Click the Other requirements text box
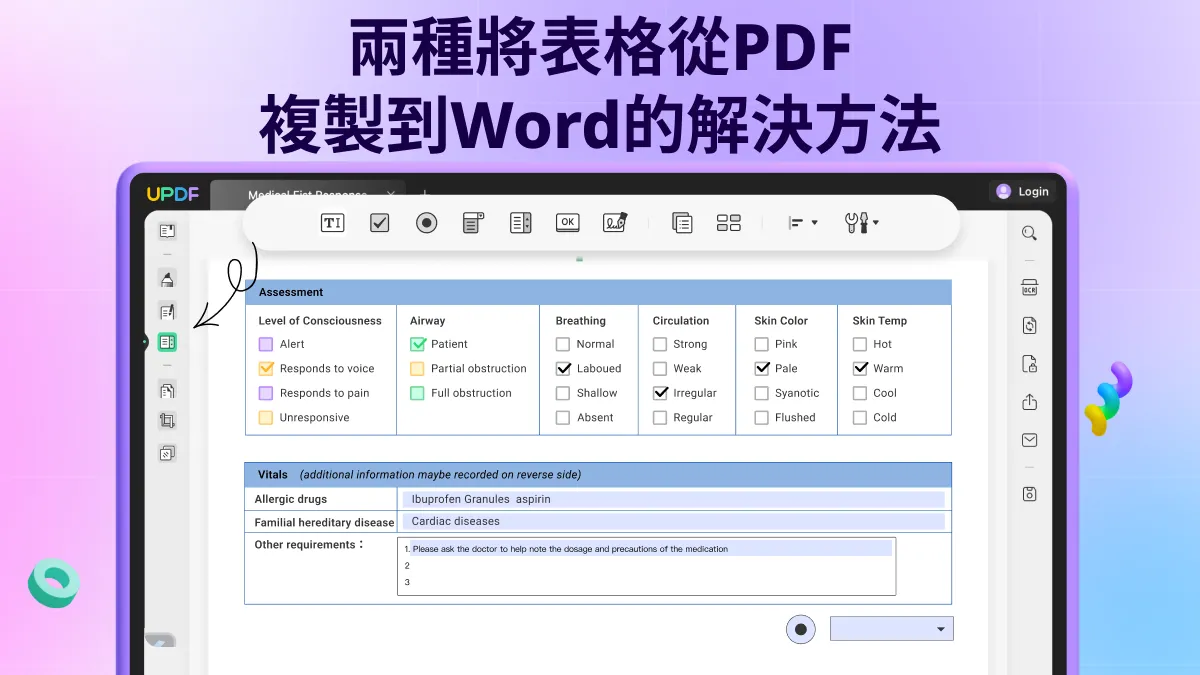The height and width of the screenshot is (675, 1200). point(647,566)
